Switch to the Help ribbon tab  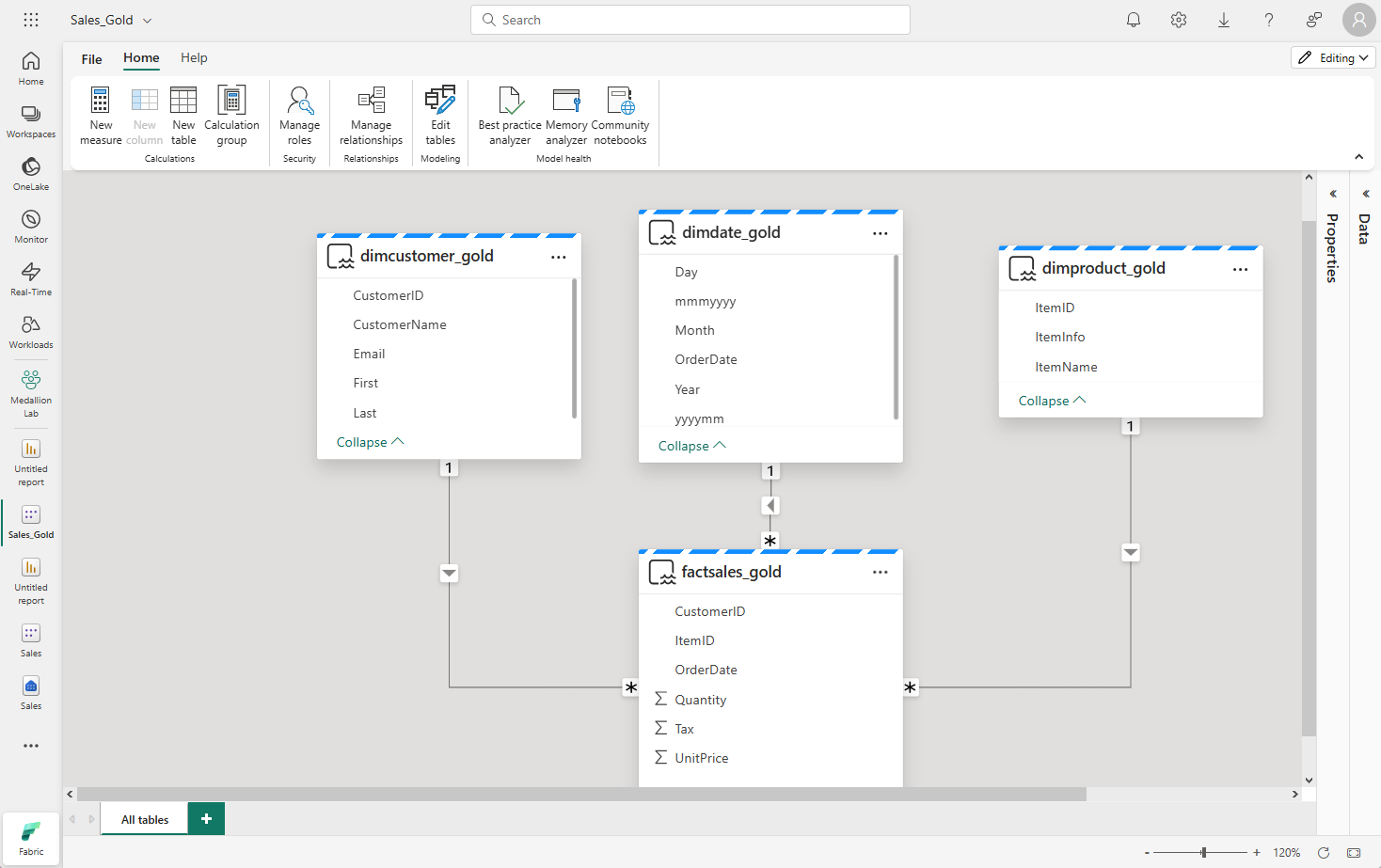(x=194, y=57)
